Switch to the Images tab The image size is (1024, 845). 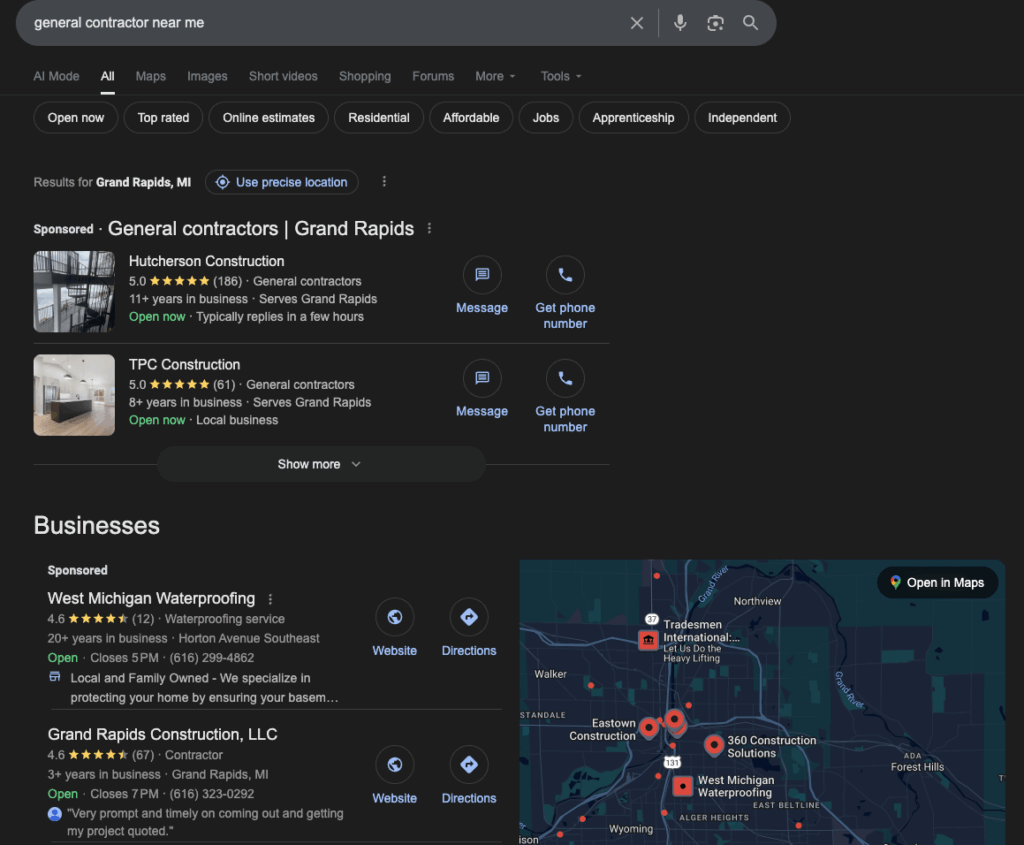(207, 76)
